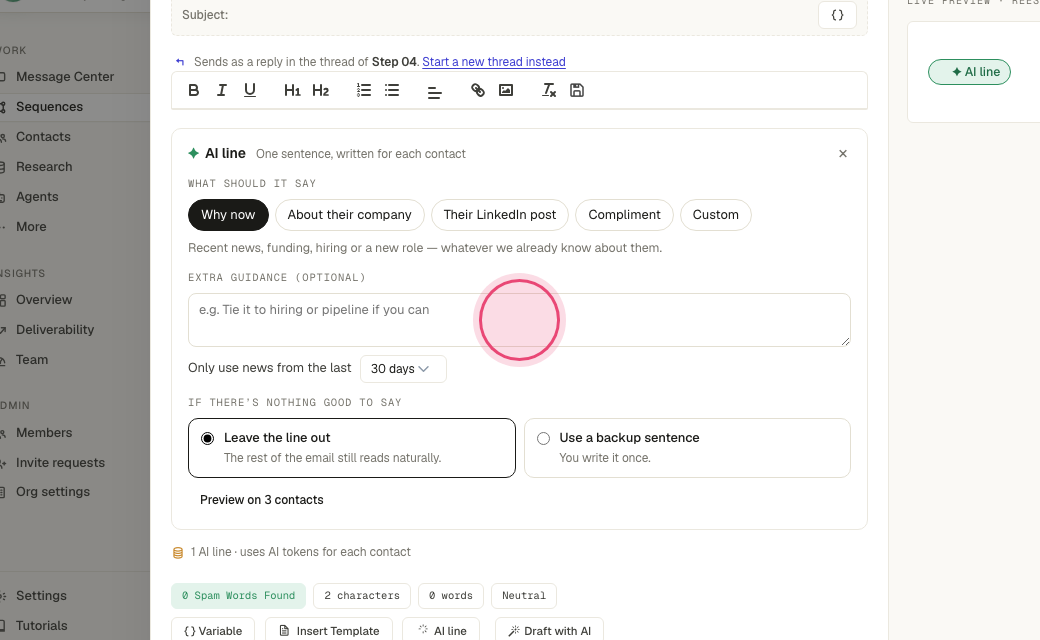Open Agents in the sidebar
1040x640 pixels.
[x=37, y=196]
